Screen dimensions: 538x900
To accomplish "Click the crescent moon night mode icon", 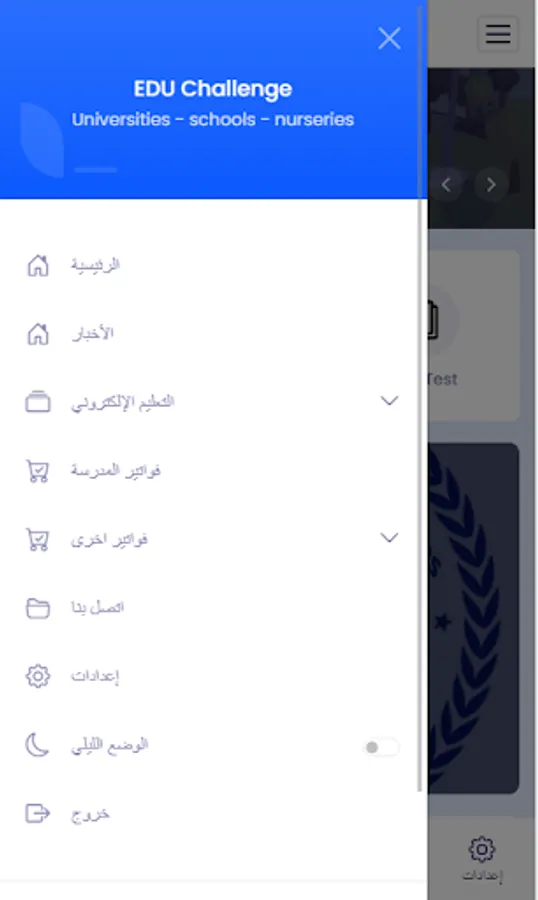I will (37, 745).
